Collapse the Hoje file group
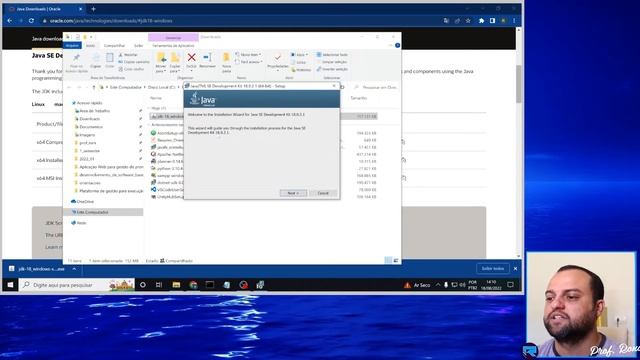 149,108
